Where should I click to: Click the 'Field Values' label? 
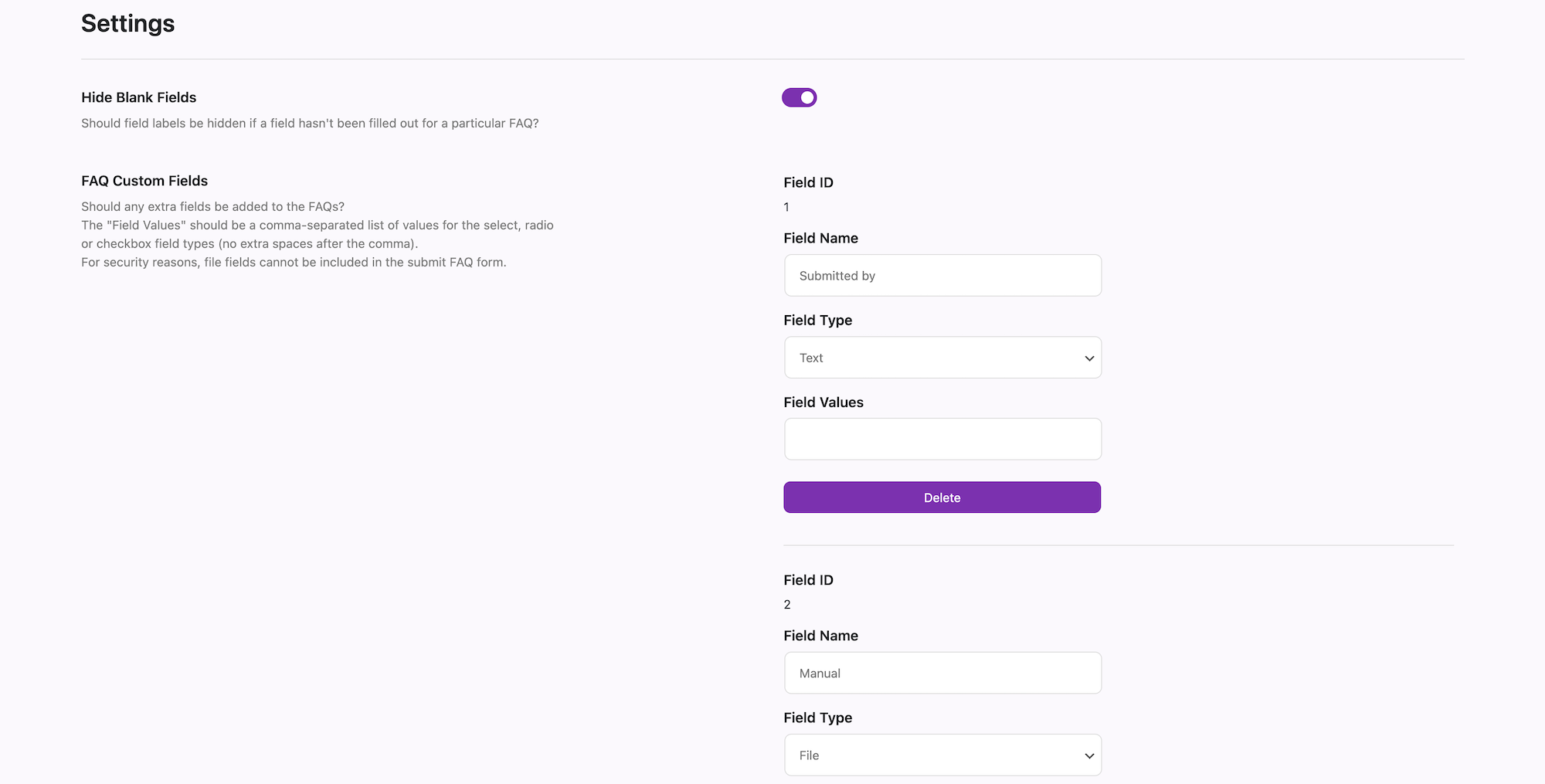pyautogui.click(x=823, y=402)
